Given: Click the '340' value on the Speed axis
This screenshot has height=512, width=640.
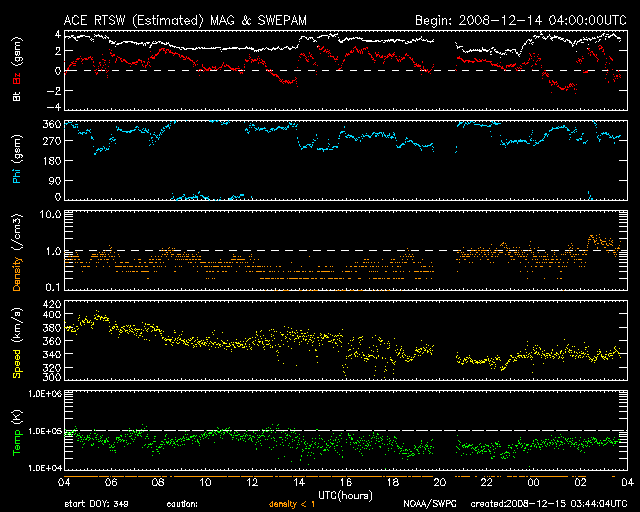Looking at the screenshot, I should coord(52,354).
